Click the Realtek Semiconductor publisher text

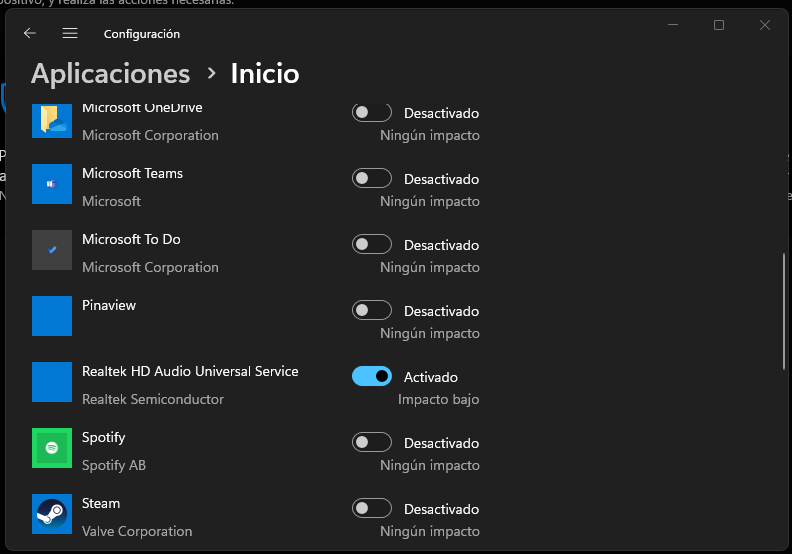pos(153,399)
